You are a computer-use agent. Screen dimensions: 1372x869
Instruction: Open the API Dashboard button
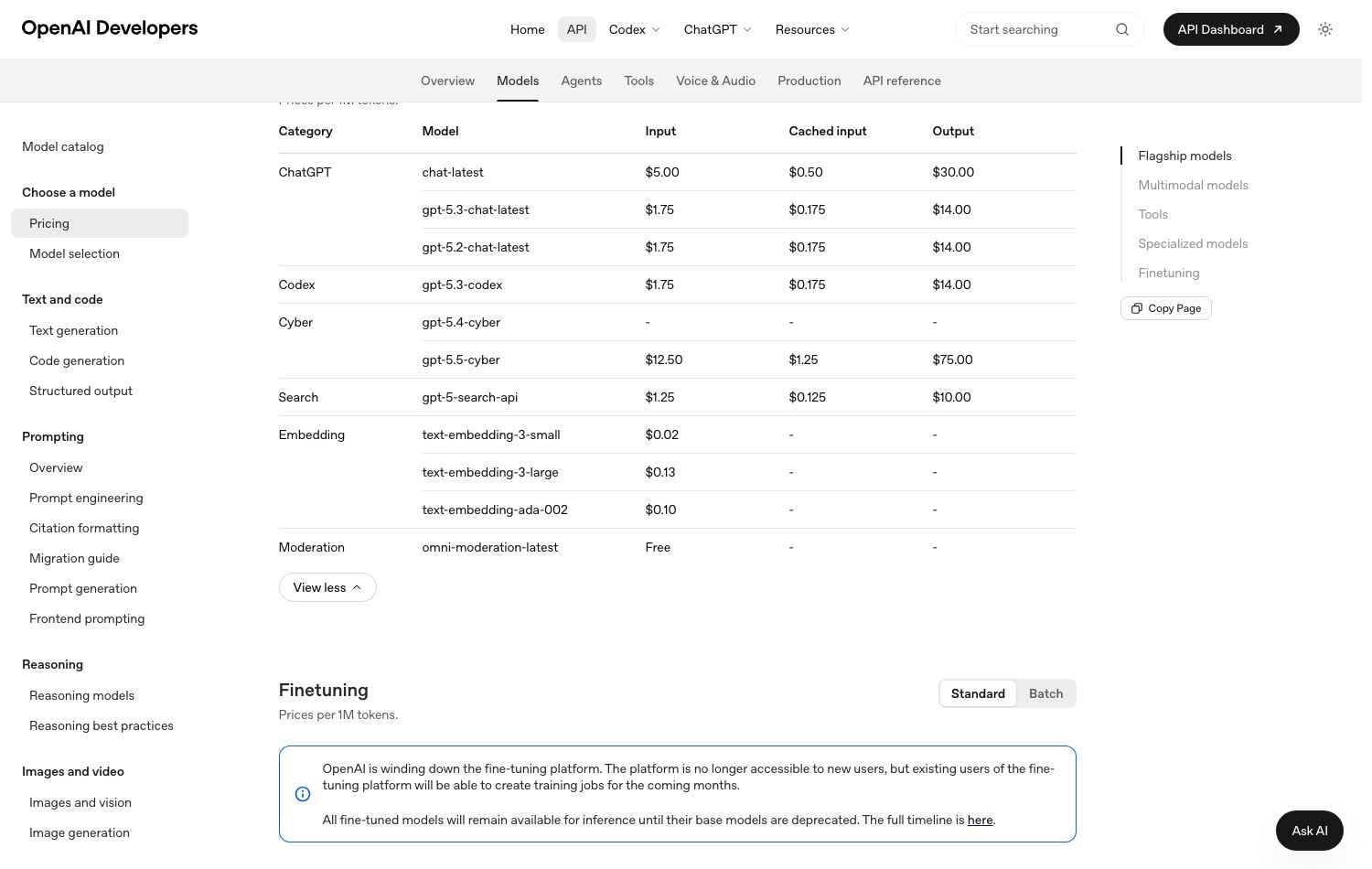tap(1231, 29)
